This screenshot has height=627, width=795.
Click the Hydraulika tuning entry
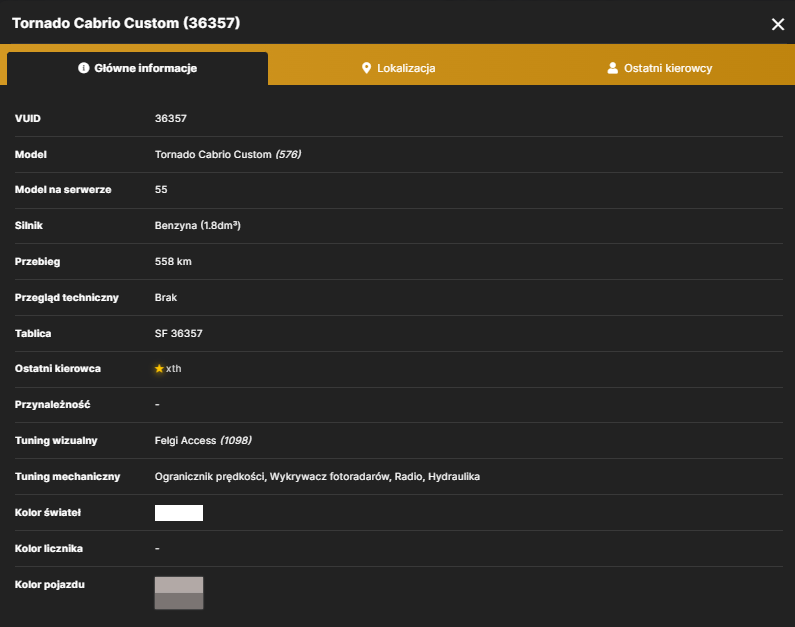tap(454, 476)
